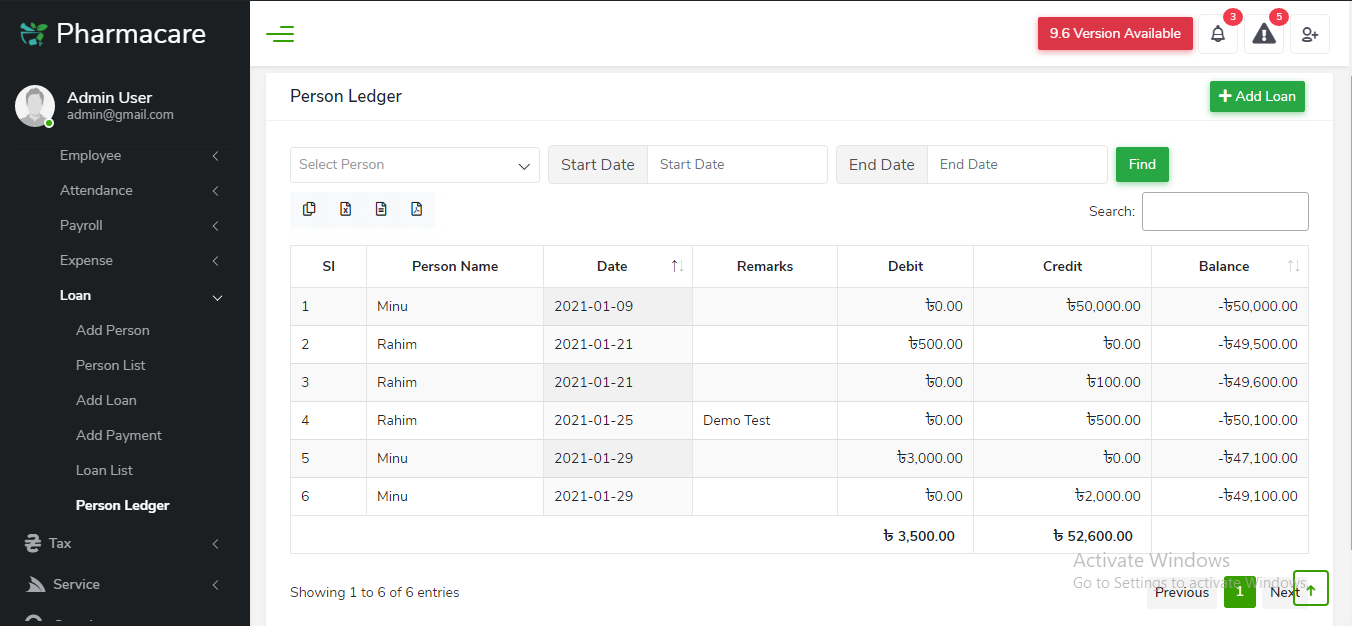1352x626 pixels.
Task: Click the scroll-to-top arrow button
Action: point(1310,588)
